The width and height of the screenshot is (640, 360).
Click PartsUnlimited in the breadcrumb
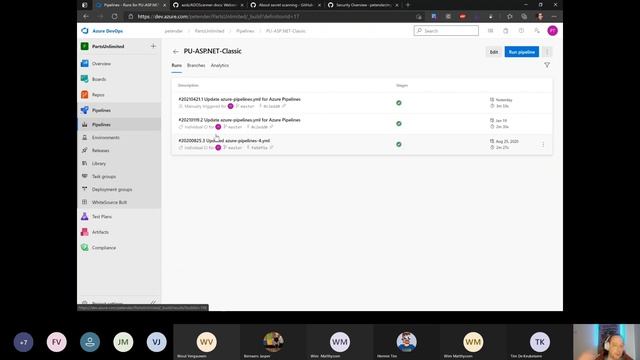tap(209, 31)
